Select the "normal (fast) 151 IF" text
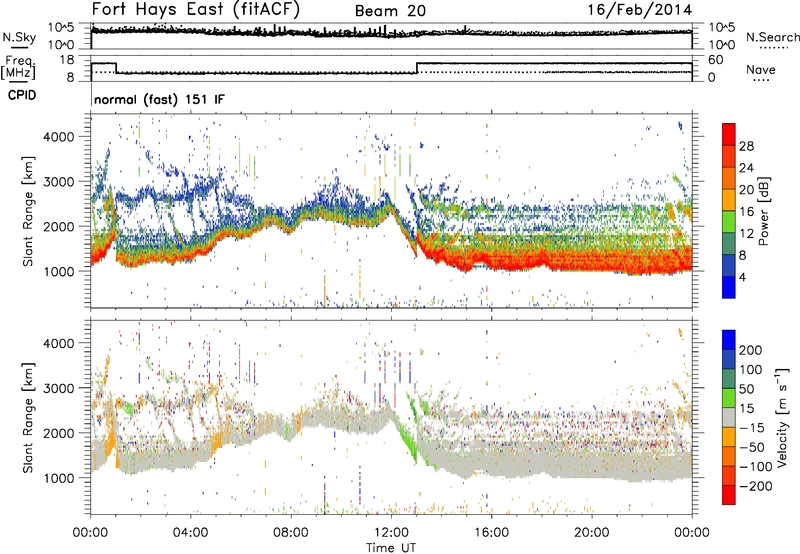 (x=159, y=100)
